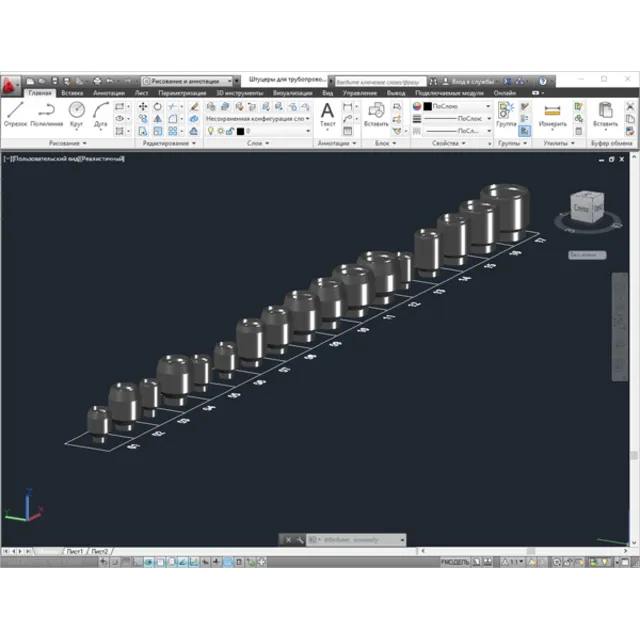Toggle layer on/off lightbulb icon
Viewport: 640px width, 640px height.
click(x=211, y=131)
